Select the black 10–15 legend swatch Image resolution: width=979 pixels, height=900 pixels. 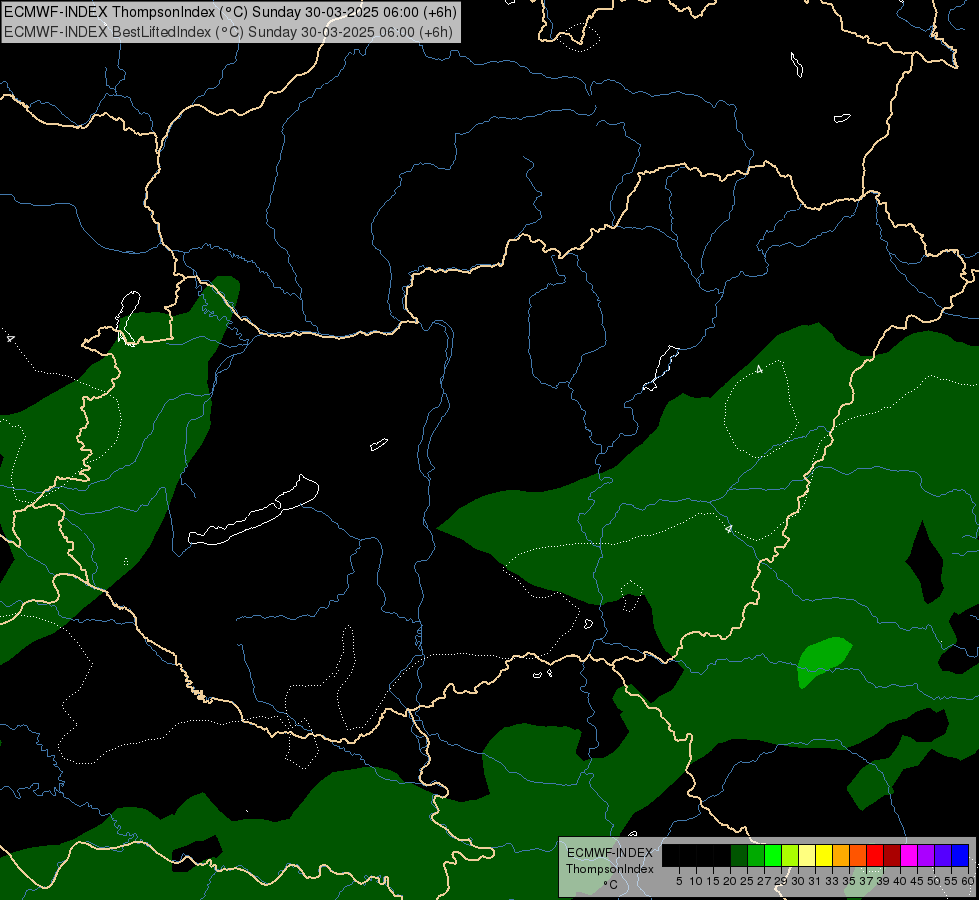click(705, 855)
